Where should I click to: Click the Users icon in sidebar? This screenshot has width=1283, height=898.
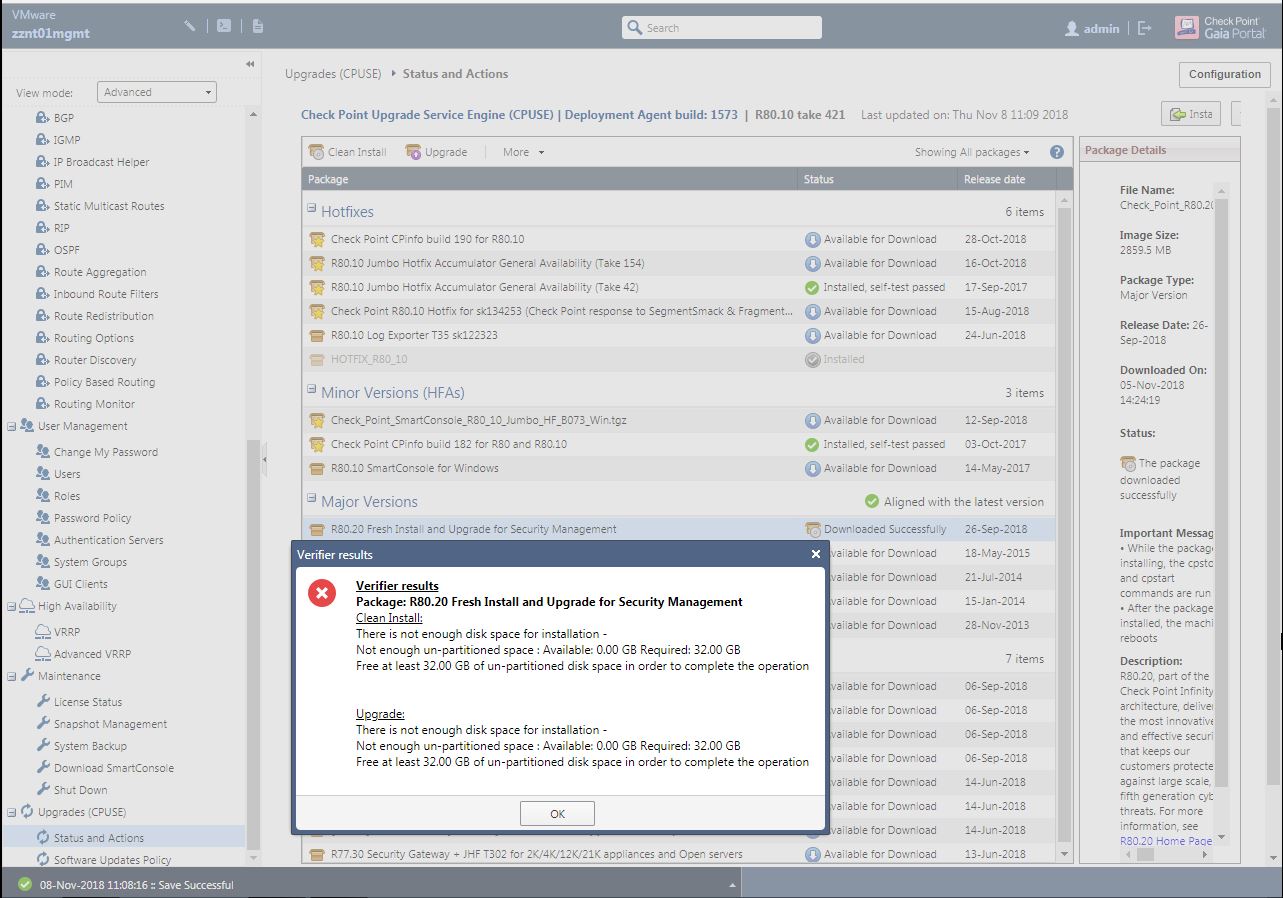(x=42, y=474)
